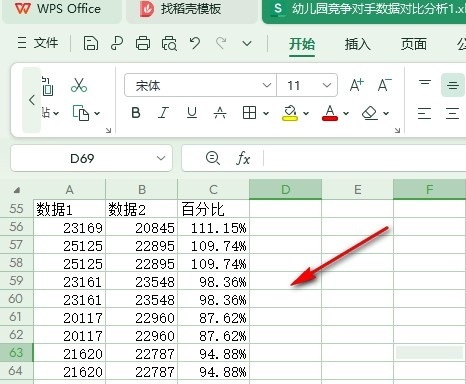Click cell B59 with value 23548
This screenshot has height=384, width=466.
coord(141,281)
